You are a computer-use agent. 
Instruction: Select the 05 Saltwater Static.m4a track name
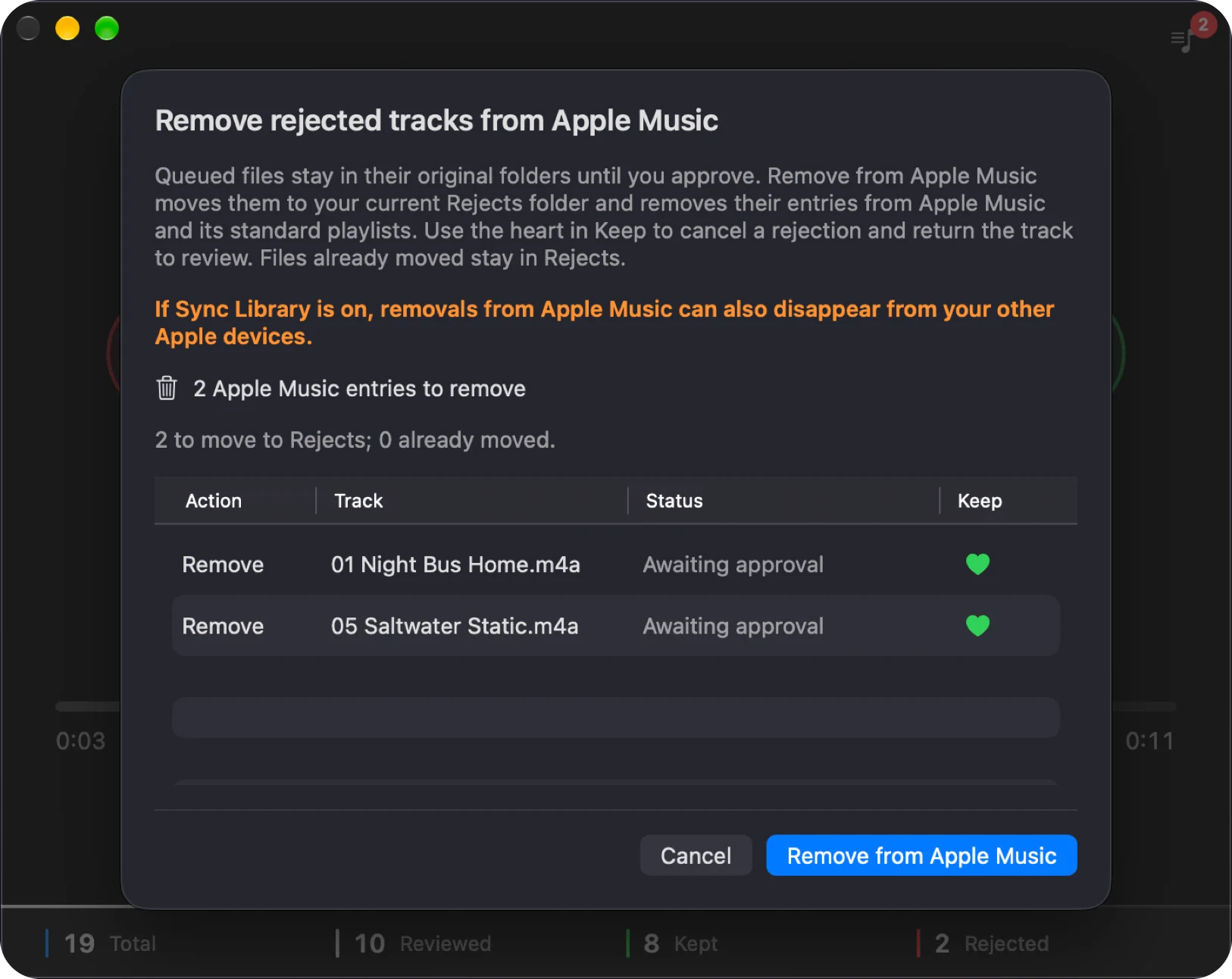[x=455, y=626]
